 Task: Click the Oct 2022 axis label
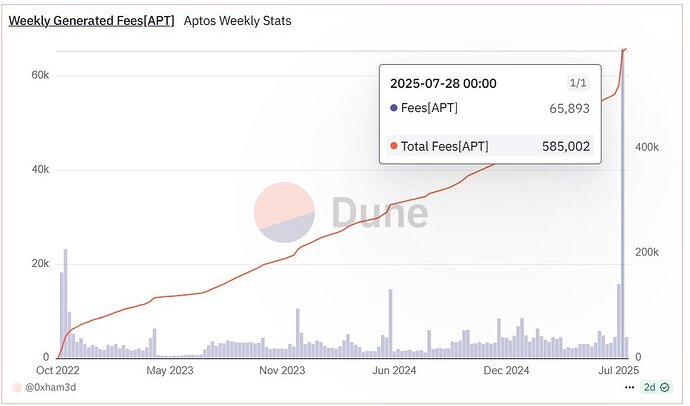click(58, 370)
